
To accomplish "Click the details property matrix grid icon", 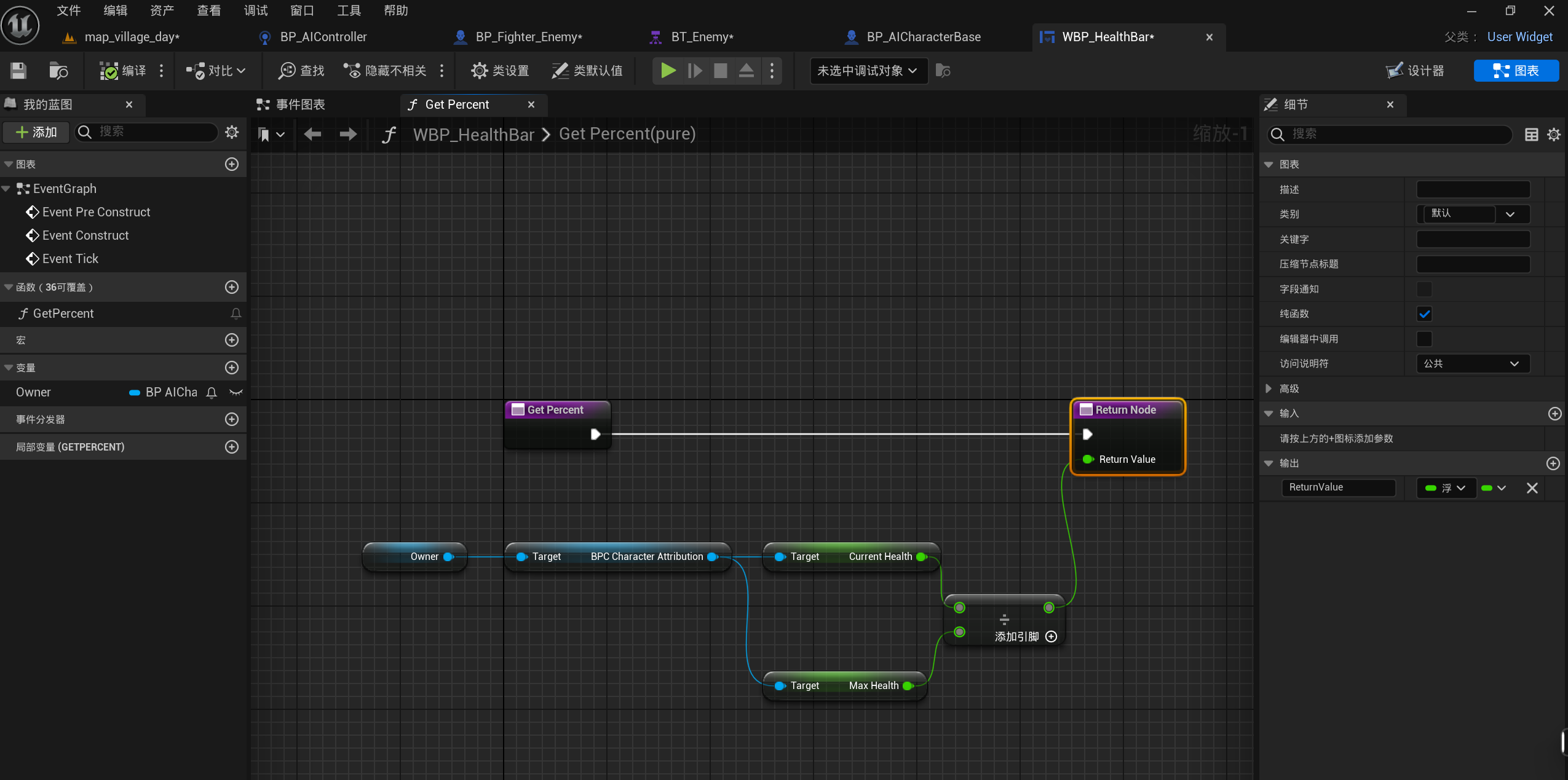I will 1531,135.
